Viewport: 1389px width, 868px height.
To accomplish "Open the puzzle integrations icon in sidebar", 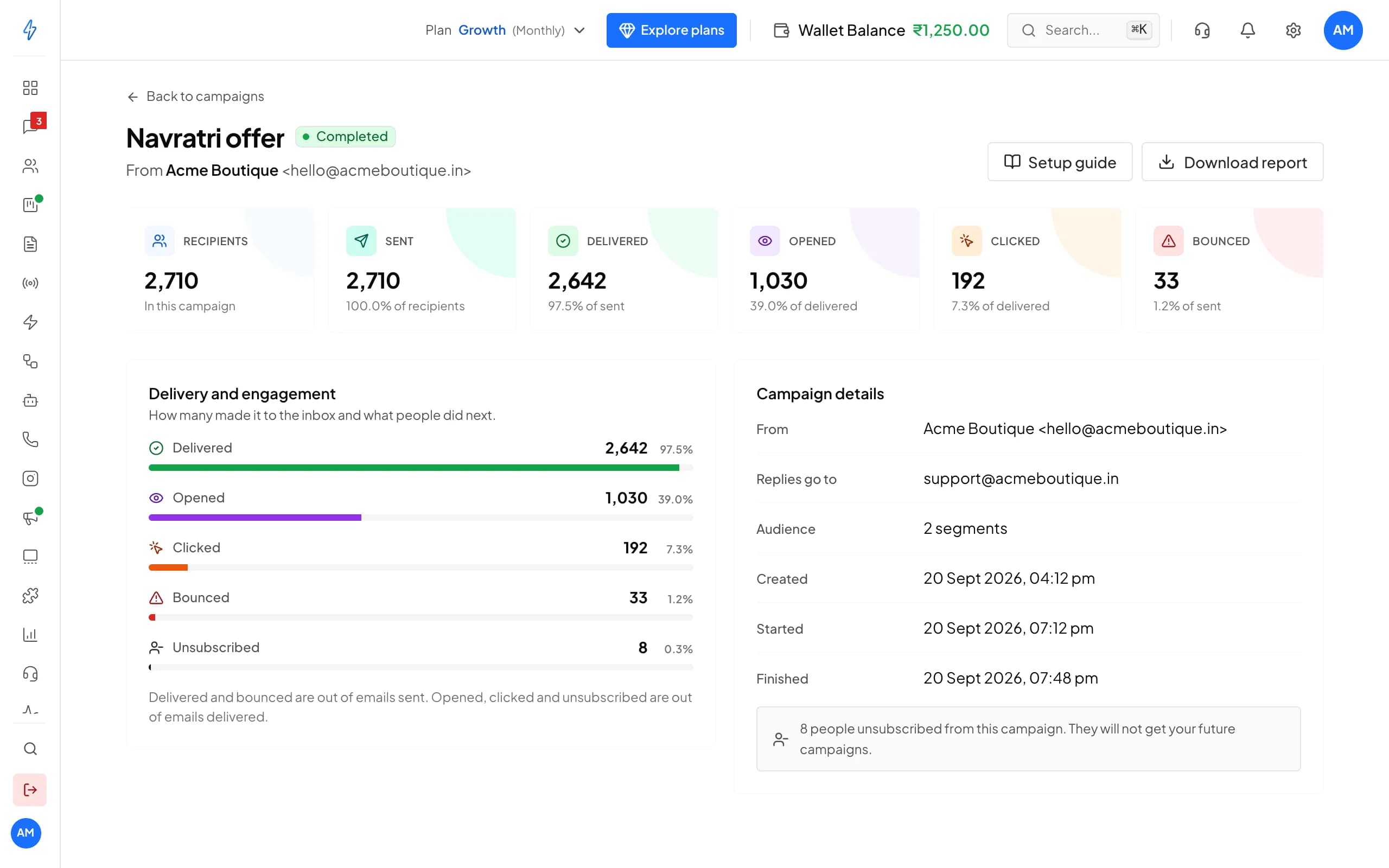I will click(x=30, y=595).
